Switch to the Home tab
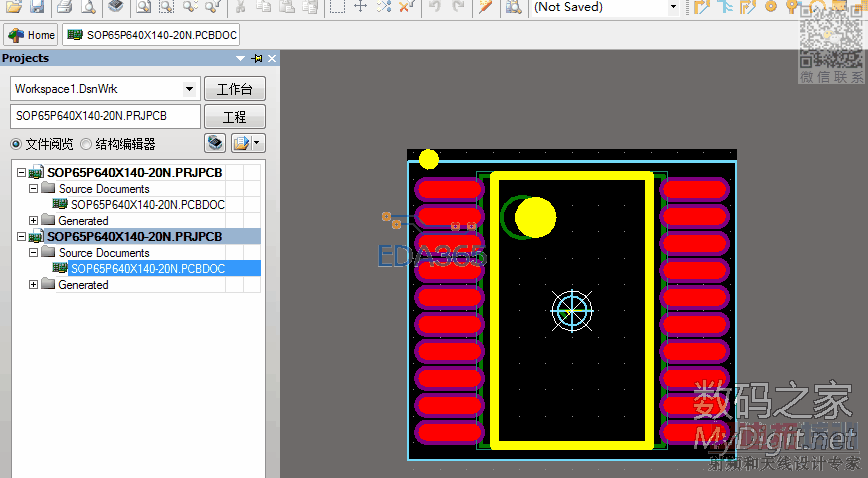The width and height of the screenshot is (868, 478). tap(32, 35)
